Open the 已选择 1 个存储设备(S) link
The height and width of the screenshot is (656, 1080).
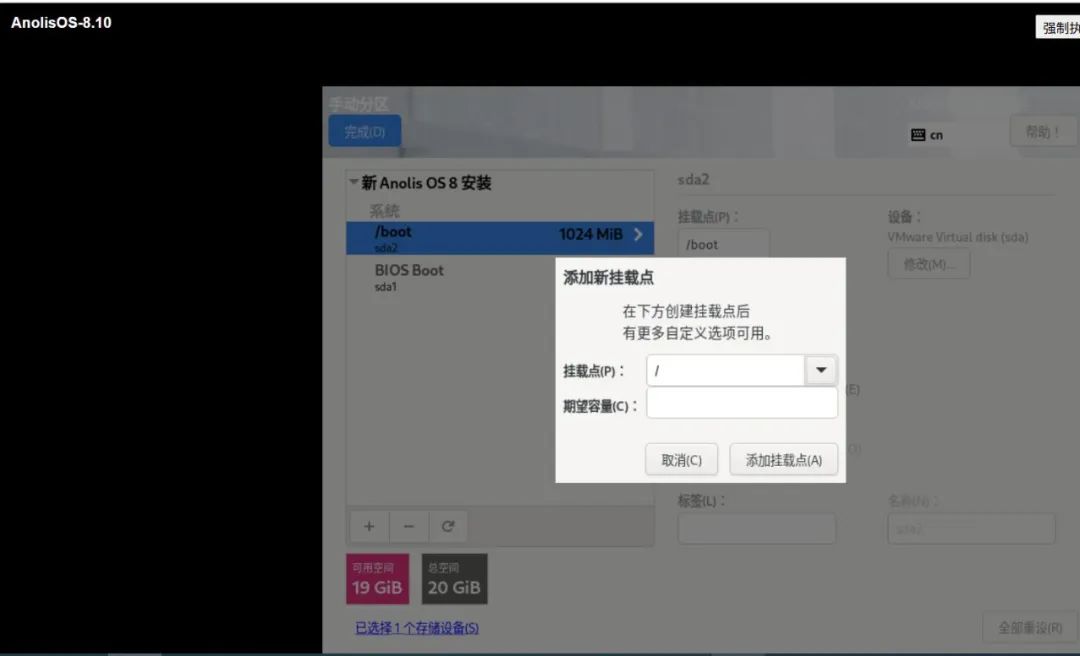[417, 628]
